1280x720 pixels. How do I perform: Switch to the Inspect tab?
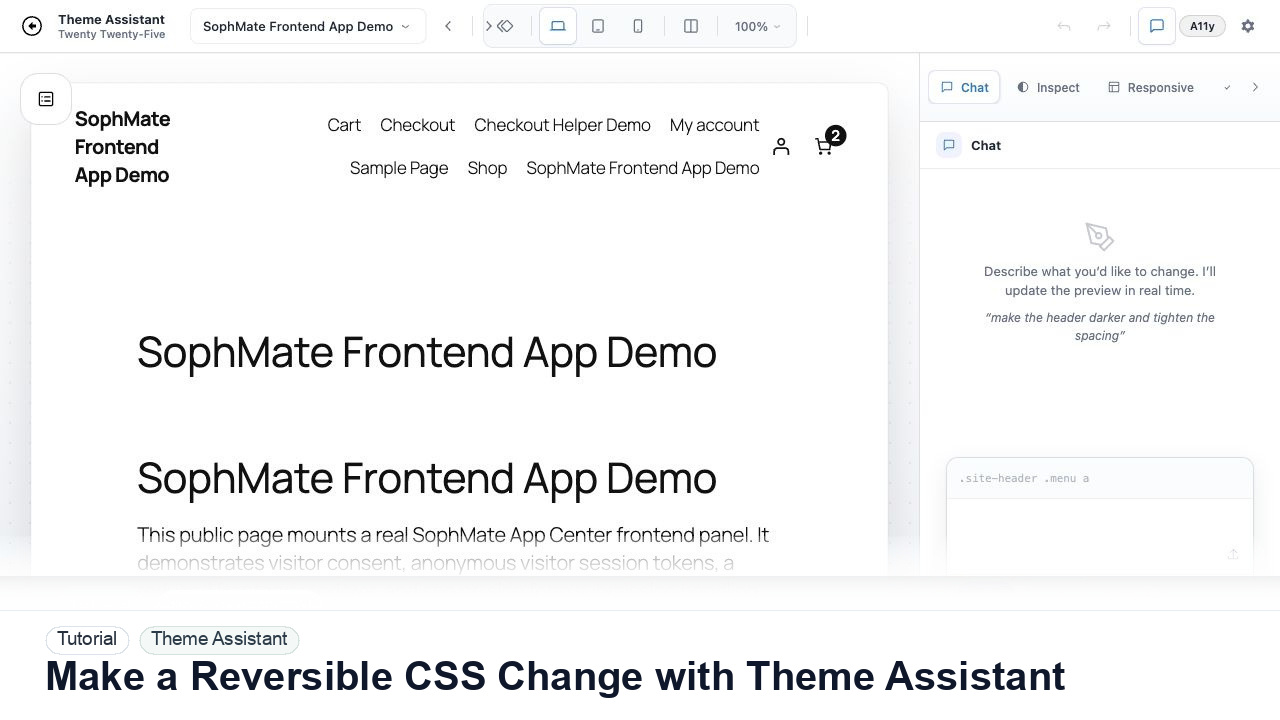(1048, 87)
